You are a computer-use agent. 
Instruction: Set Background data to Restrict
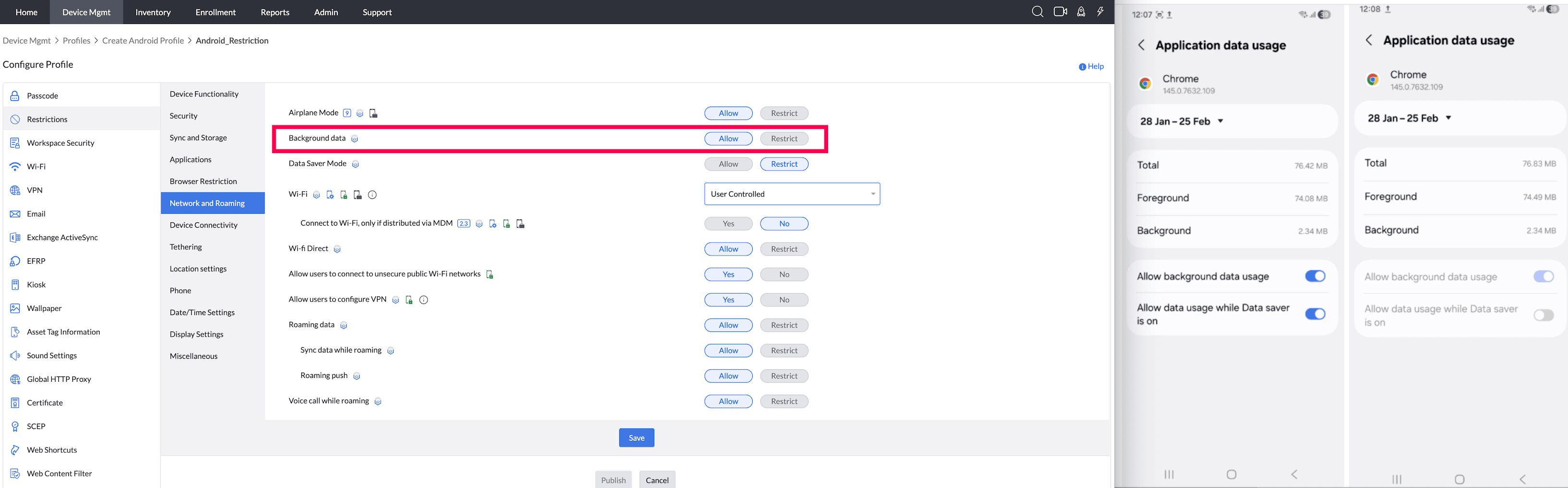(x=784, y=139)
